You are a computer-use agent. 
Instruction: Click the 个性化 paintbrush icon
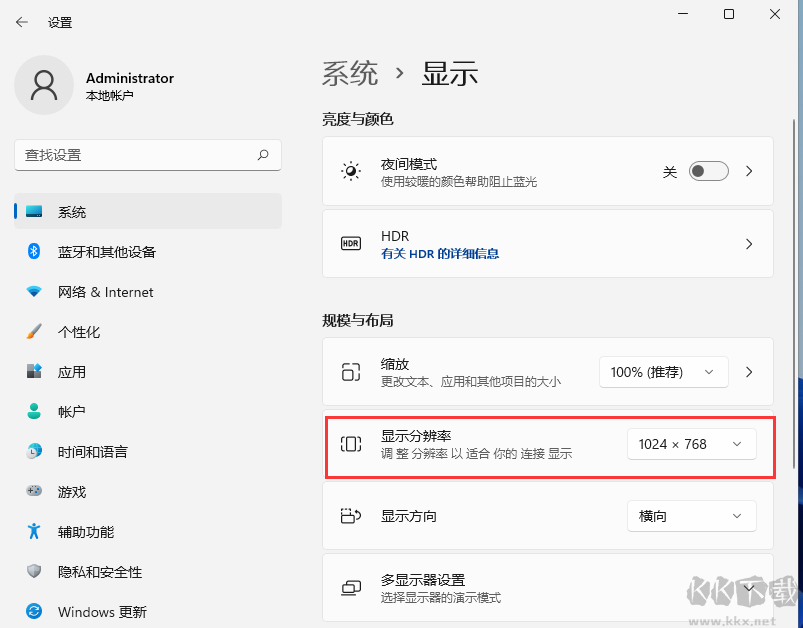[34, 331]
